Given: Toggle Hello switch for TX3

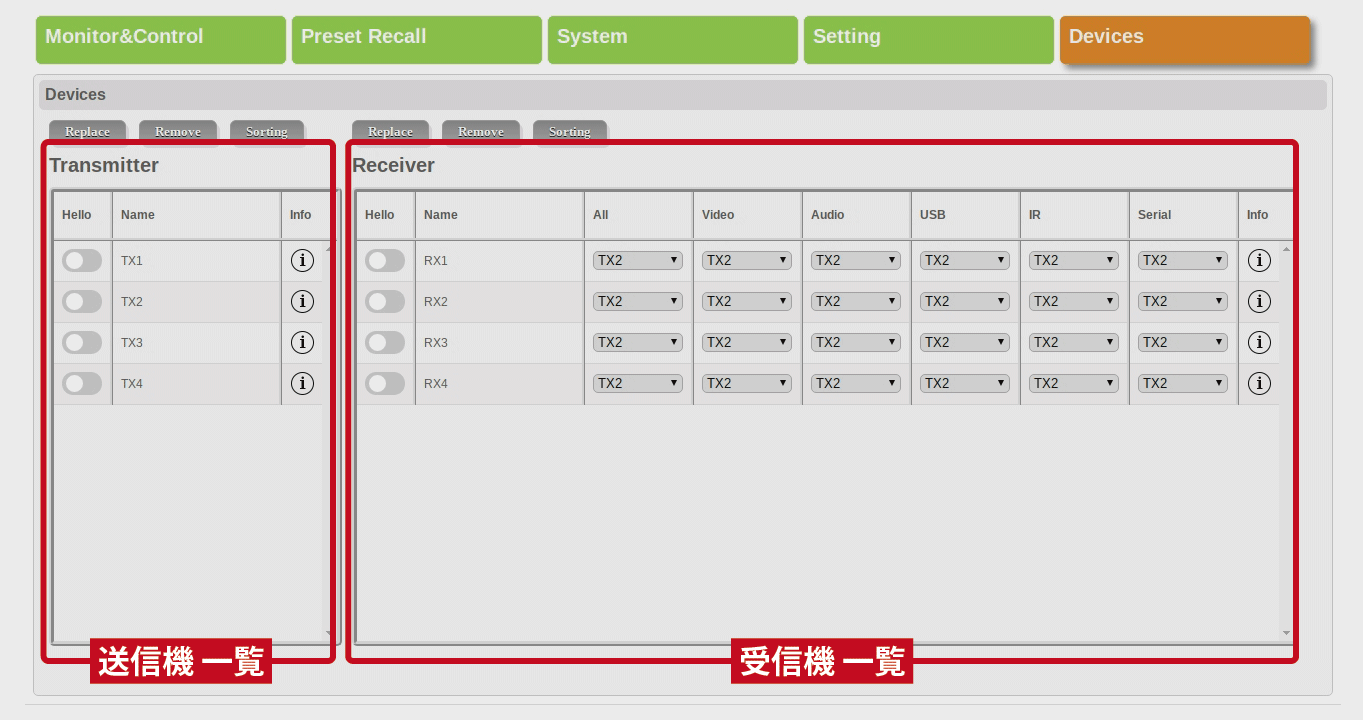Looking at the screenshot, I should 82,342.
